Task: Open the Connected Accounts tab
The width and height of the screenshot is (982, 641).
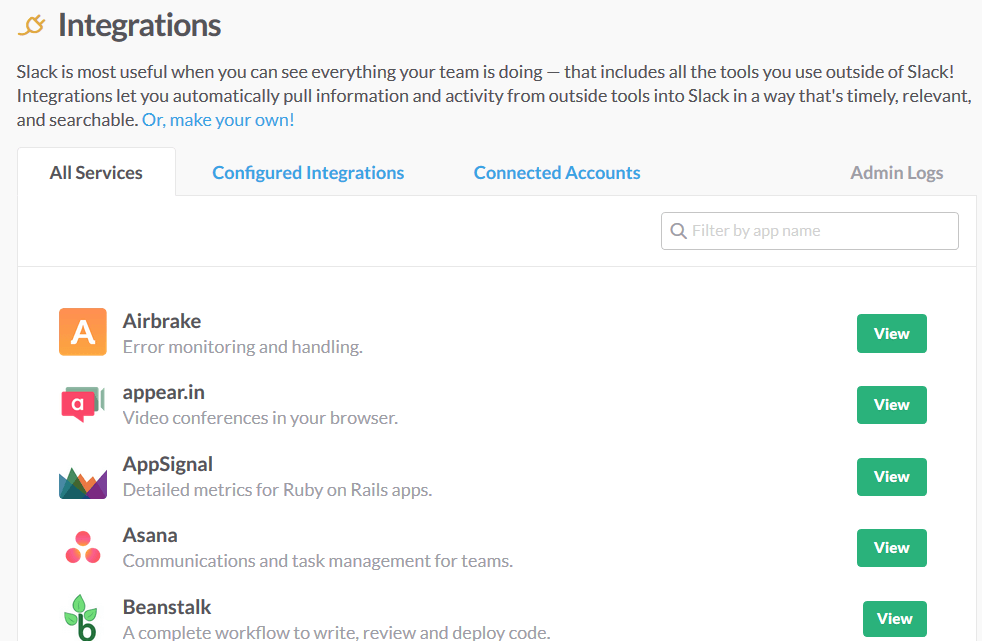Action: [557, 173]
